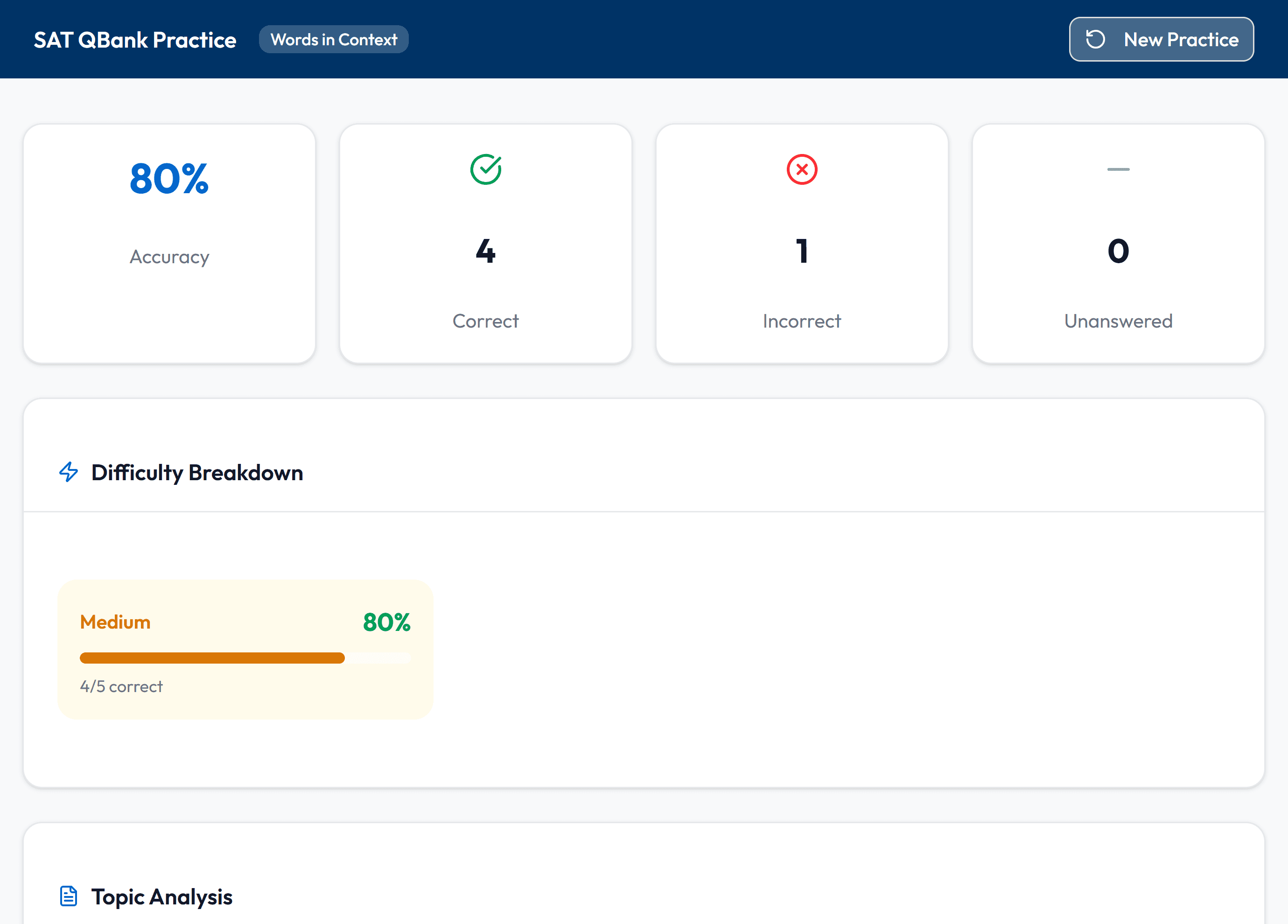Click the New Practice button
Viewport: 1288px width, 924px height.
1161,39
